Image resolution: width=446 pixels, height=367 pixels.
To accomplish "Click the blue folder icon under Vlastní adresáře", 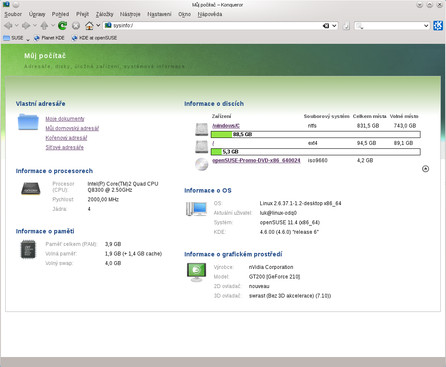I will [x=28, y=122].
